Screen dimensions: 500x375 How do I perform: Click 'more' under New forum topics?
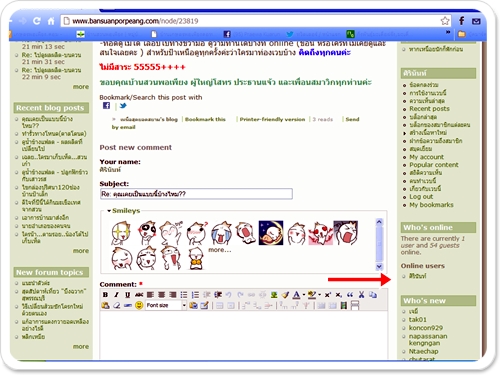click(81, 347)
